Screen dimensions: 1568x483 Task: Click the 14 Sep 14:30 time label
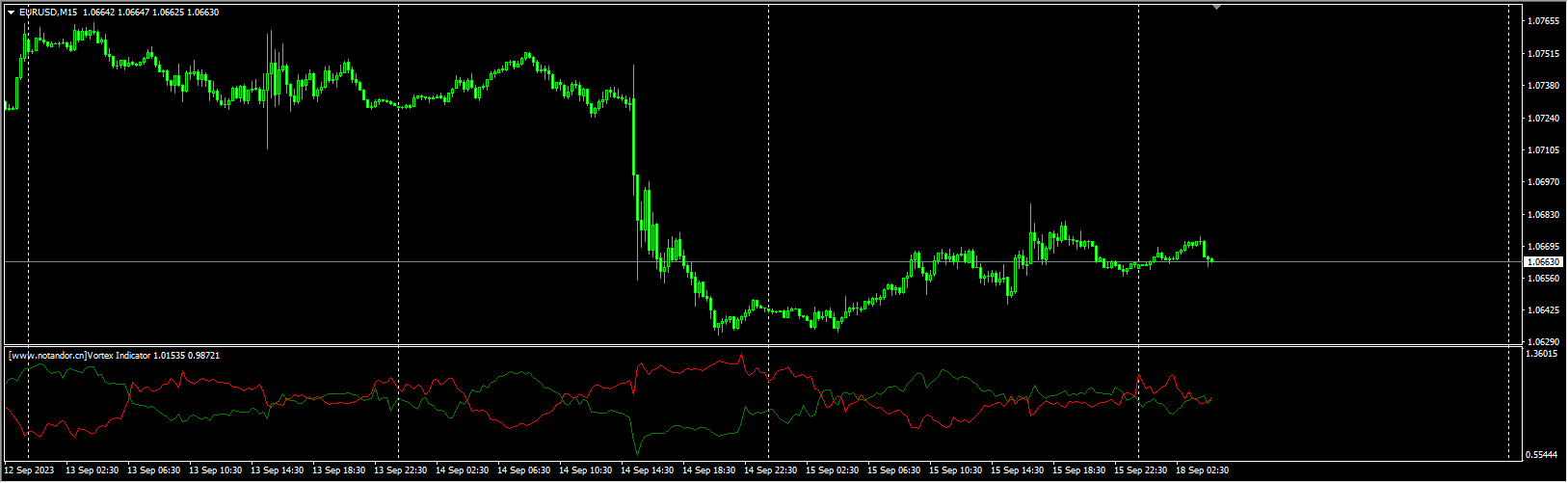(650, 470)
